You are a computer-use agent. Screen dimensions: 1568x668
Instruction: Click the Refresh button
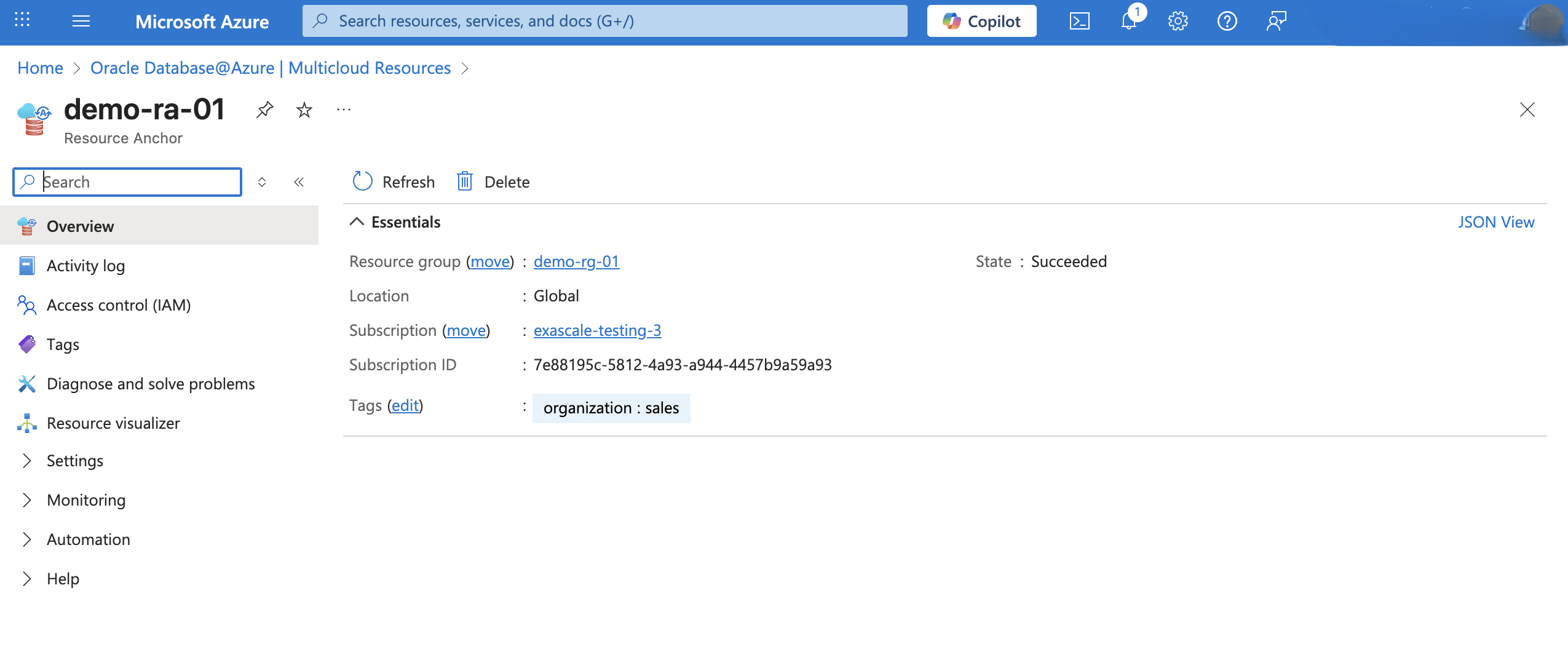394,181
